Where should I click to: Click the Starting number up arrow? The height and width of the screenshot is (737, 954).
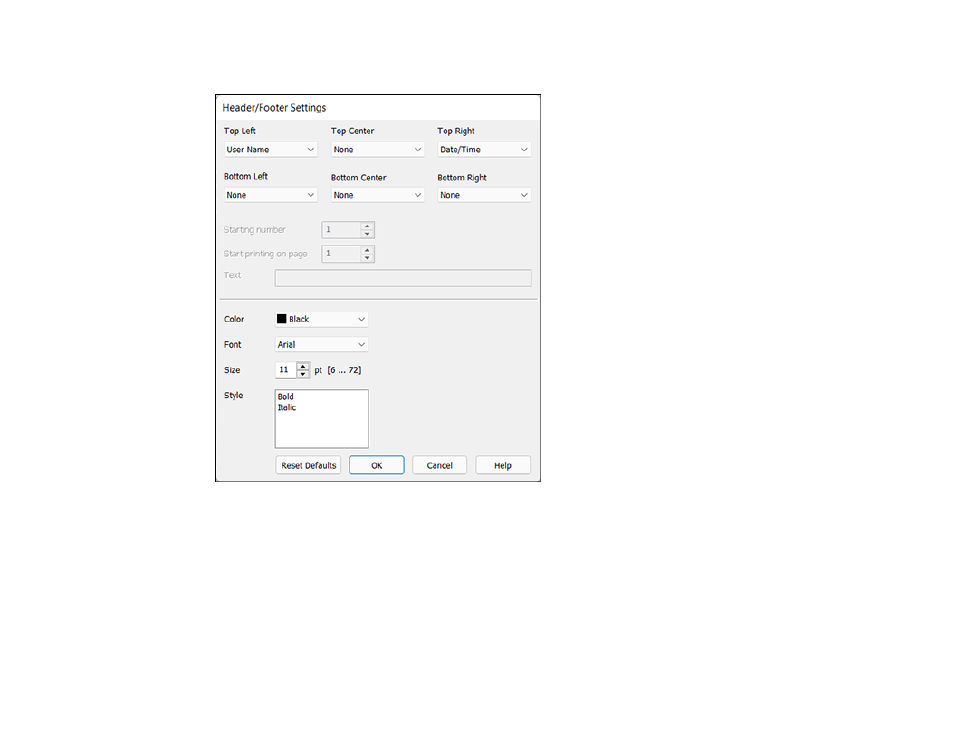tap(367, 226)
